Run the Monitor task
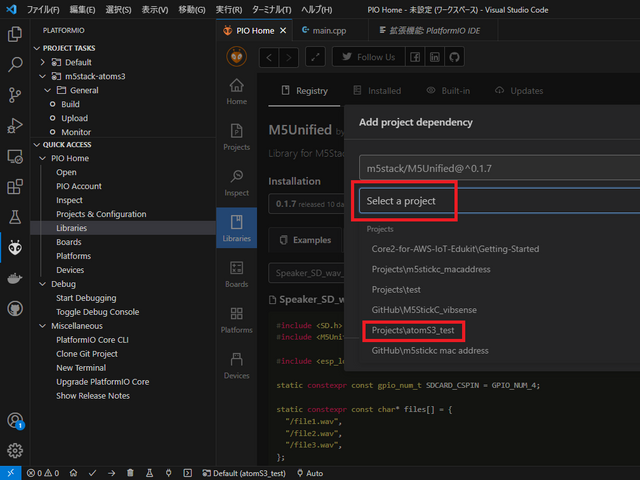640x480 pixels. tap(76, 132)
